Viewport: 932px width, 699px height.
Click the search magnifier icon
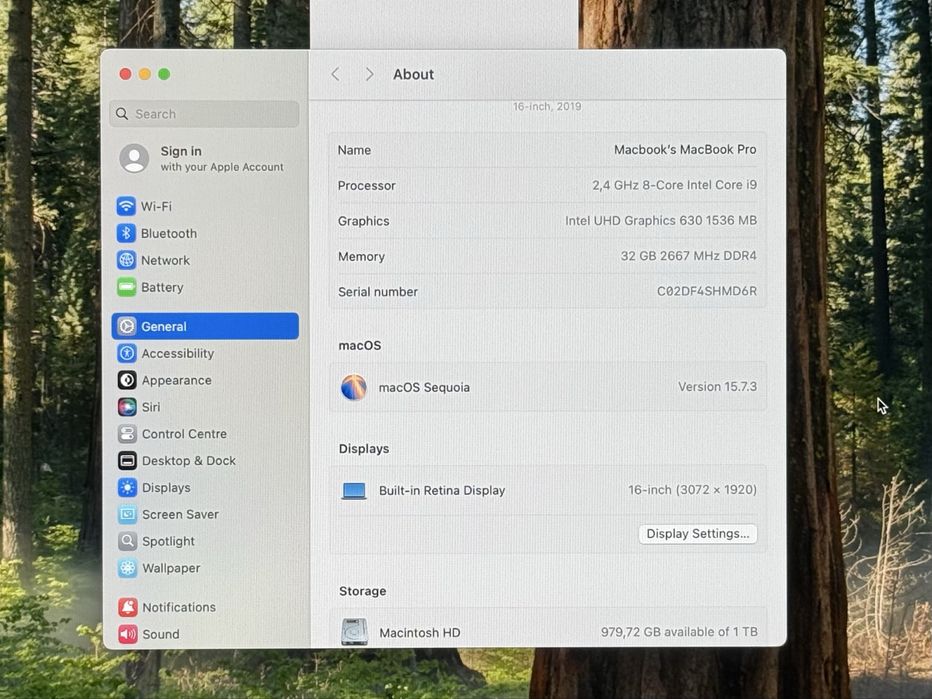pos(122,114)
